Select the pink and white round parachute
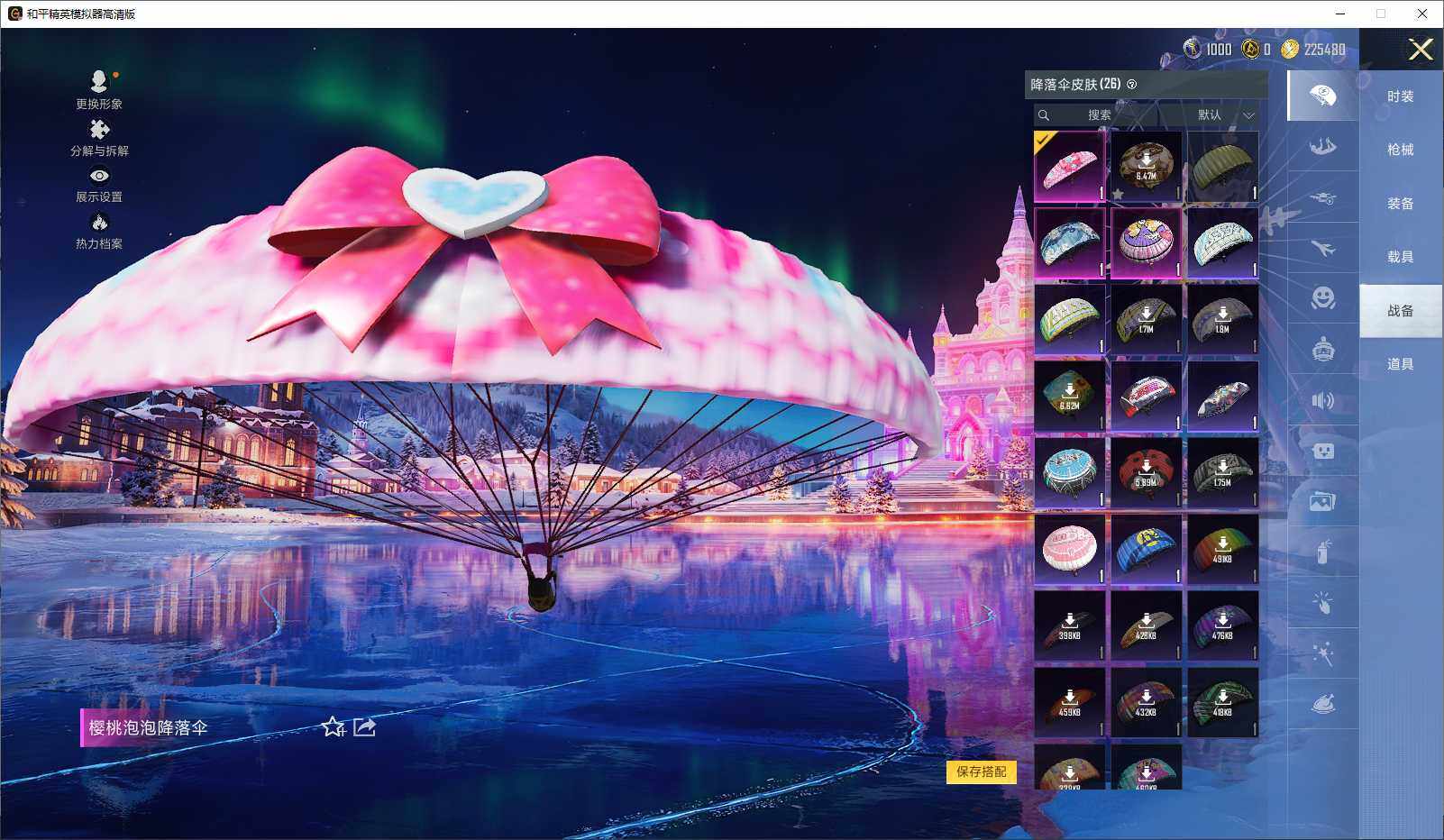1444x840 pixels. point(1070,550)
